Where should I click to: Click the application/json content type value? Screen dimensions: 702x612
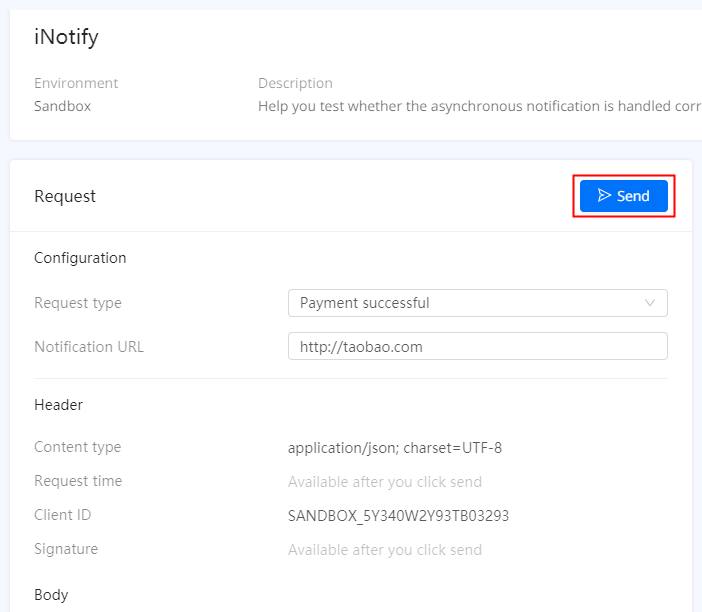395,448
